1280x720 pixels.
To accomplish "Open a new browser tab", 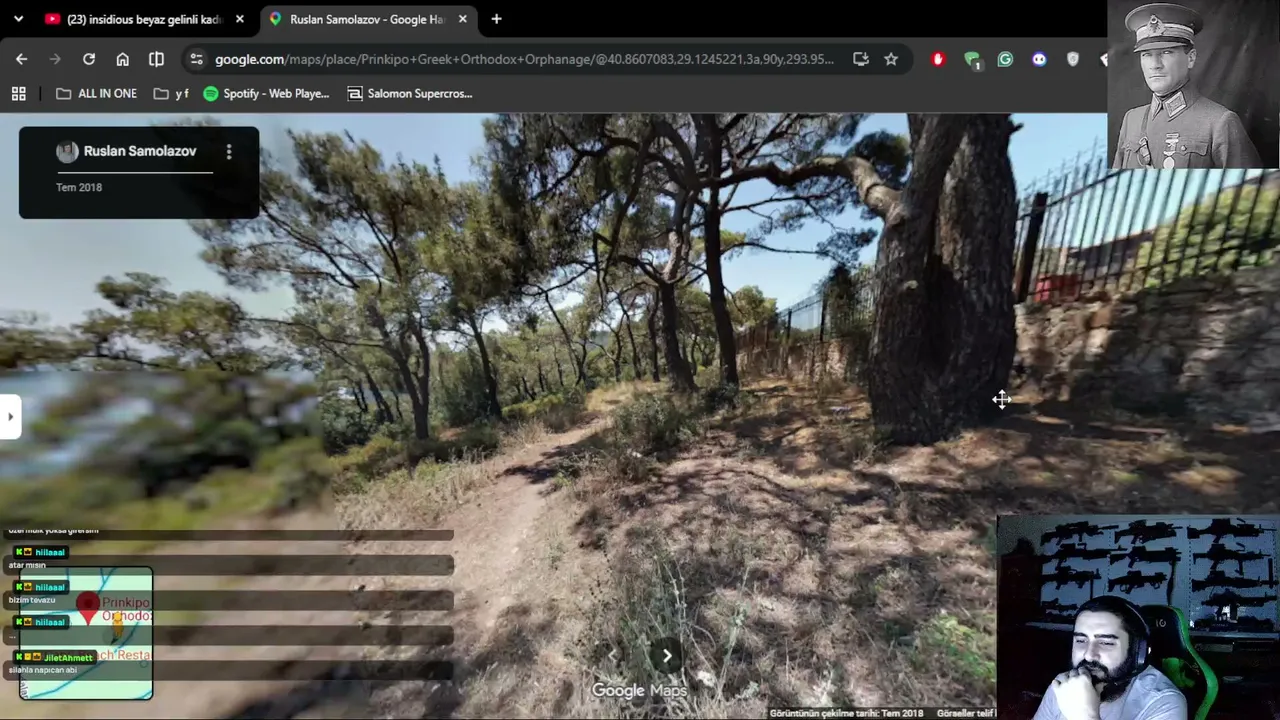I will pos(496,19).
